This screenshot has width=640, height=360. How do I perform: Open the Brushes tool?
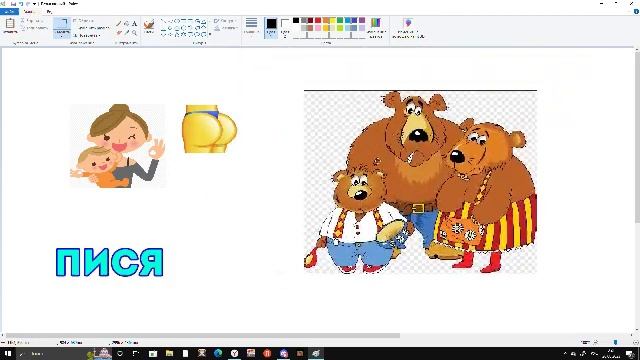(x=149, y=27)
